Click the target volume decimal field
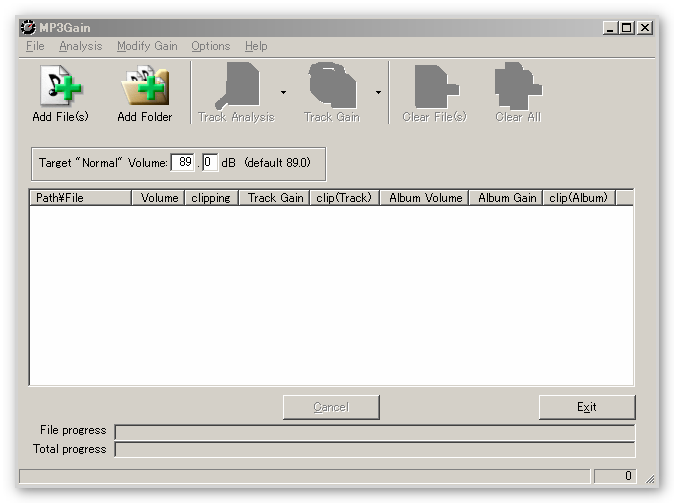Image resolution: width=674 pixels, height=503 pixels. pos(210,163)
